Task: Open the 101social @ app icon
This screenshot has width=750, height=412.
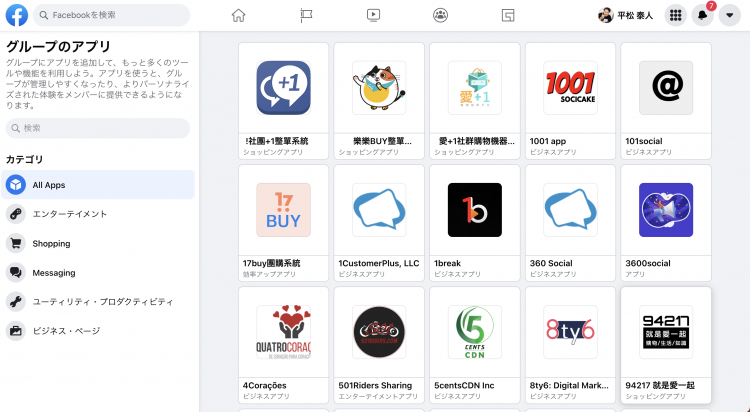Action: (x=666, y=88)
